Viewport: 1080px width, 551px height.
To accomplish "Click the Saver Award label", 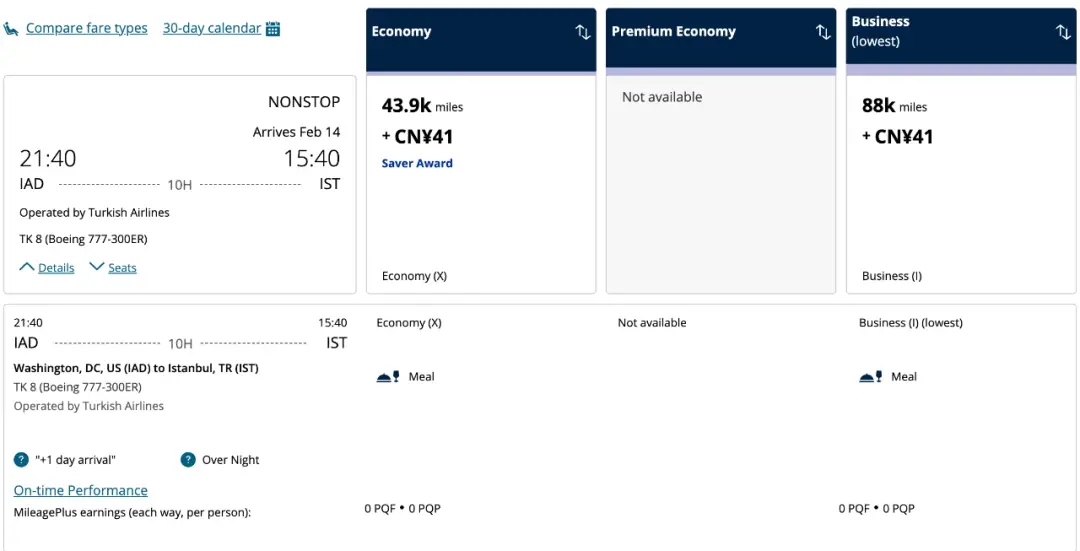I will [417, 163].
